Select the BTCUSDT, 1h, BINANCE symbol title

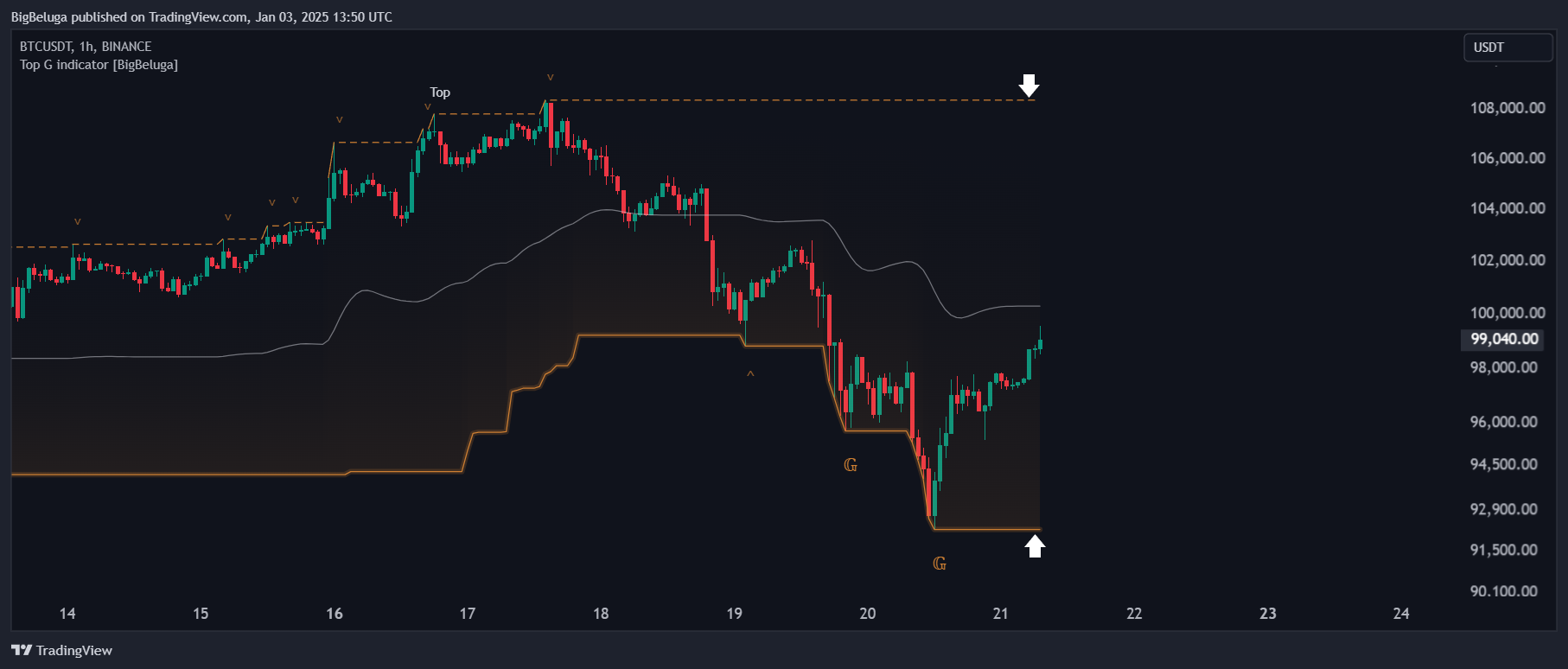[86, 47]
